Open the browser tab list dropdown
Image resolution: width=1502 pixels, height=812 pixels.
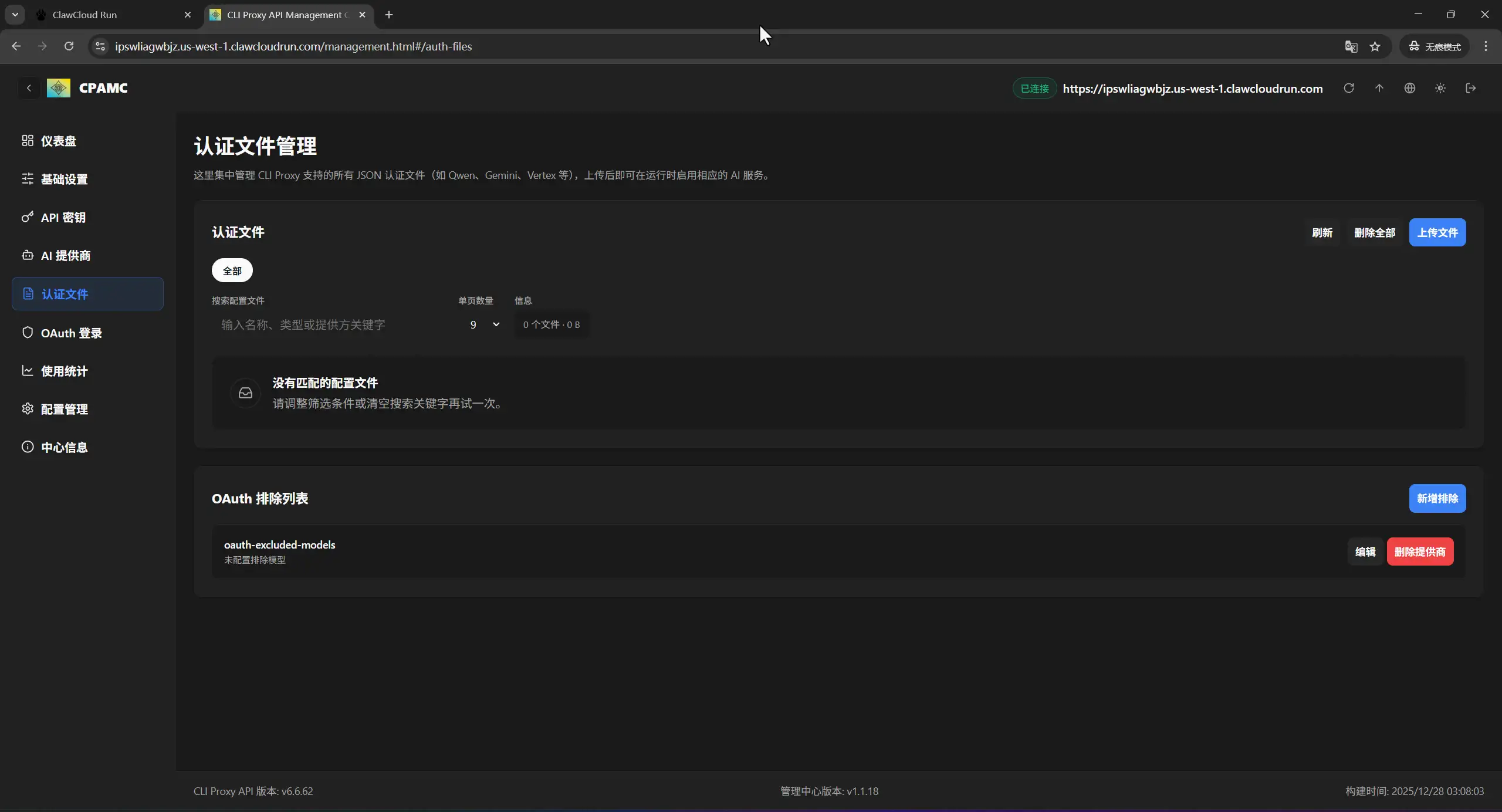click(15, 15)
